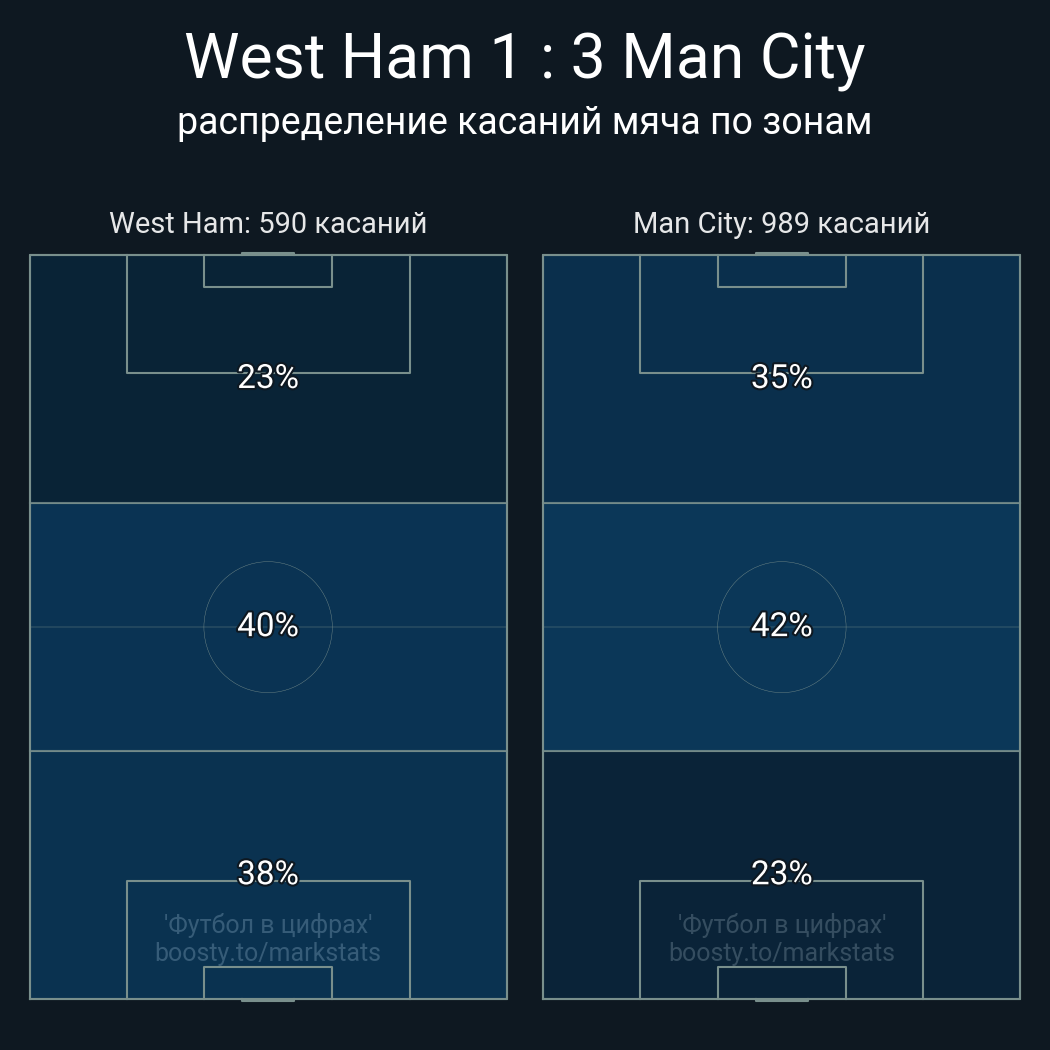The height and width of the screenshot is (1050, 1050).
Task: Select the West Ham 40% midfield label
Action: coord(268,625)
